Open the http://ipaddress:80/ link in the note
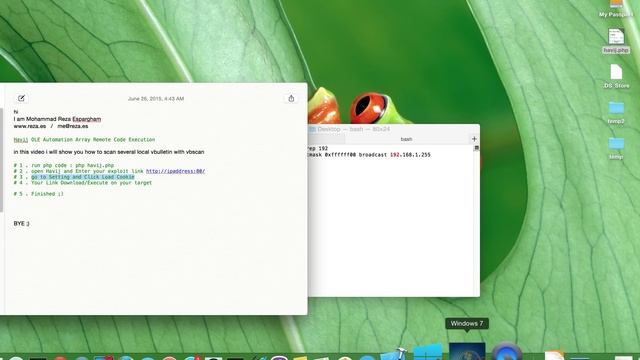640x360 pixels. coord(176,171)
